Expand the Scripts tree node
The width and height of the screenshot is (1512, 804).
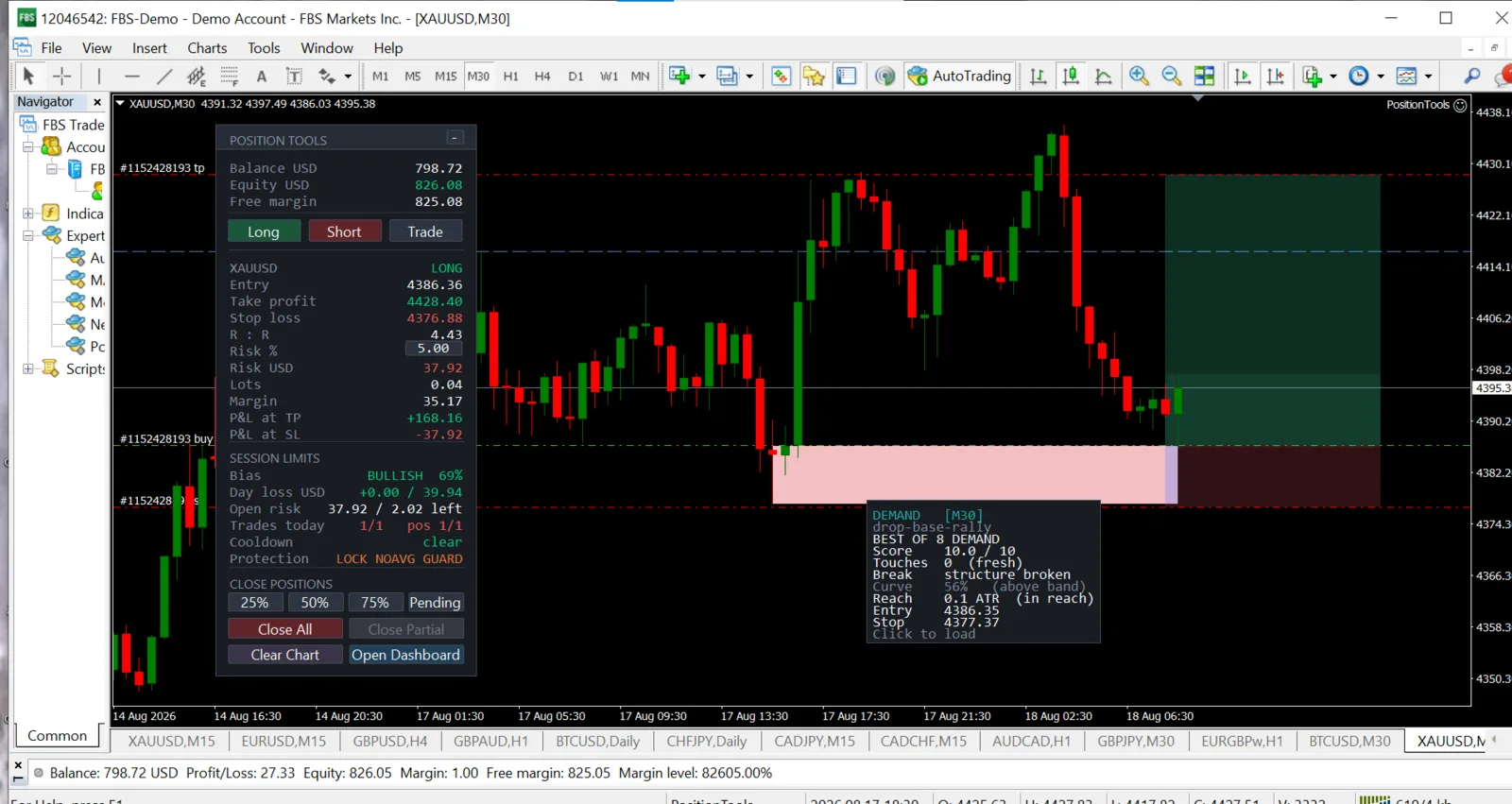tap(28, 368)
